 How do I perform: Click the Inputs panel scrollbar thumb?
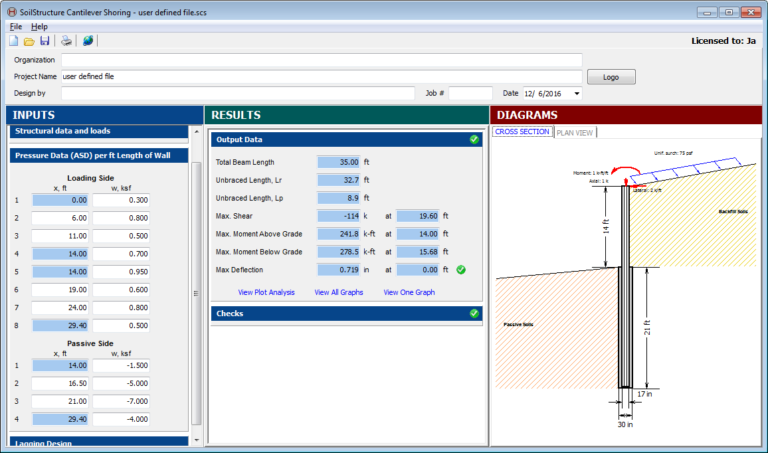pos(196,293)
